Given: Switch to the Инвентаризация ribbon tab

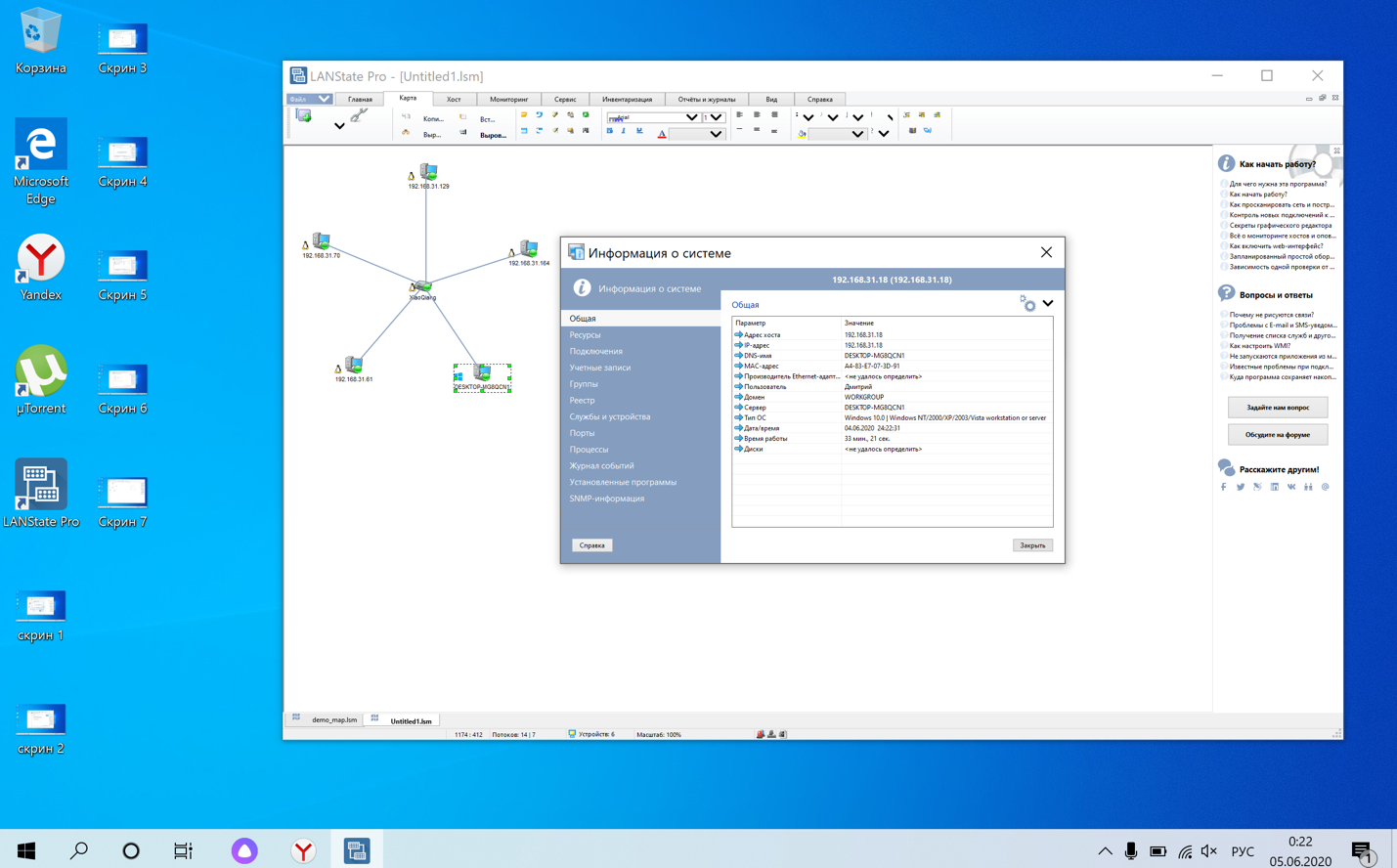Looking at the screenshot, I should [x=627, y=99].
